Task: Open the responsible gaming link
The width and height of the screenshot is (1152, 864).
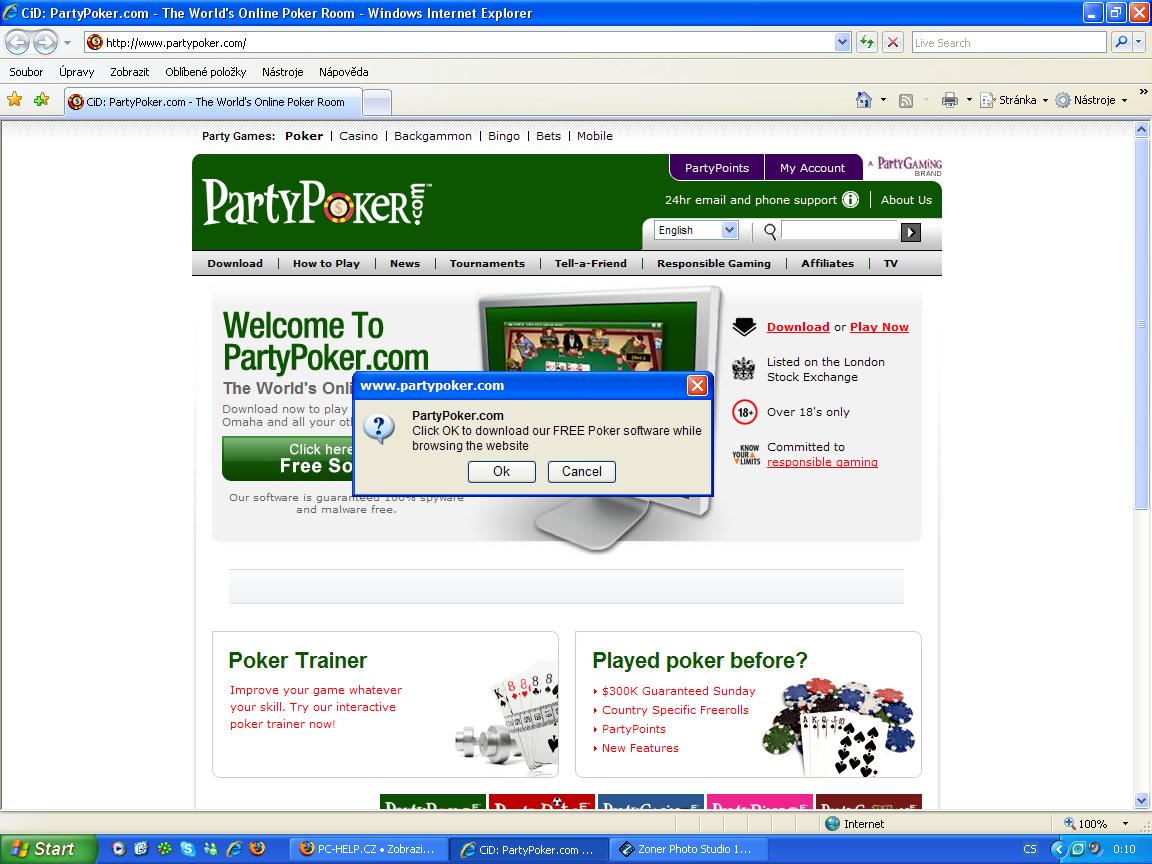Action: (822, 462)
